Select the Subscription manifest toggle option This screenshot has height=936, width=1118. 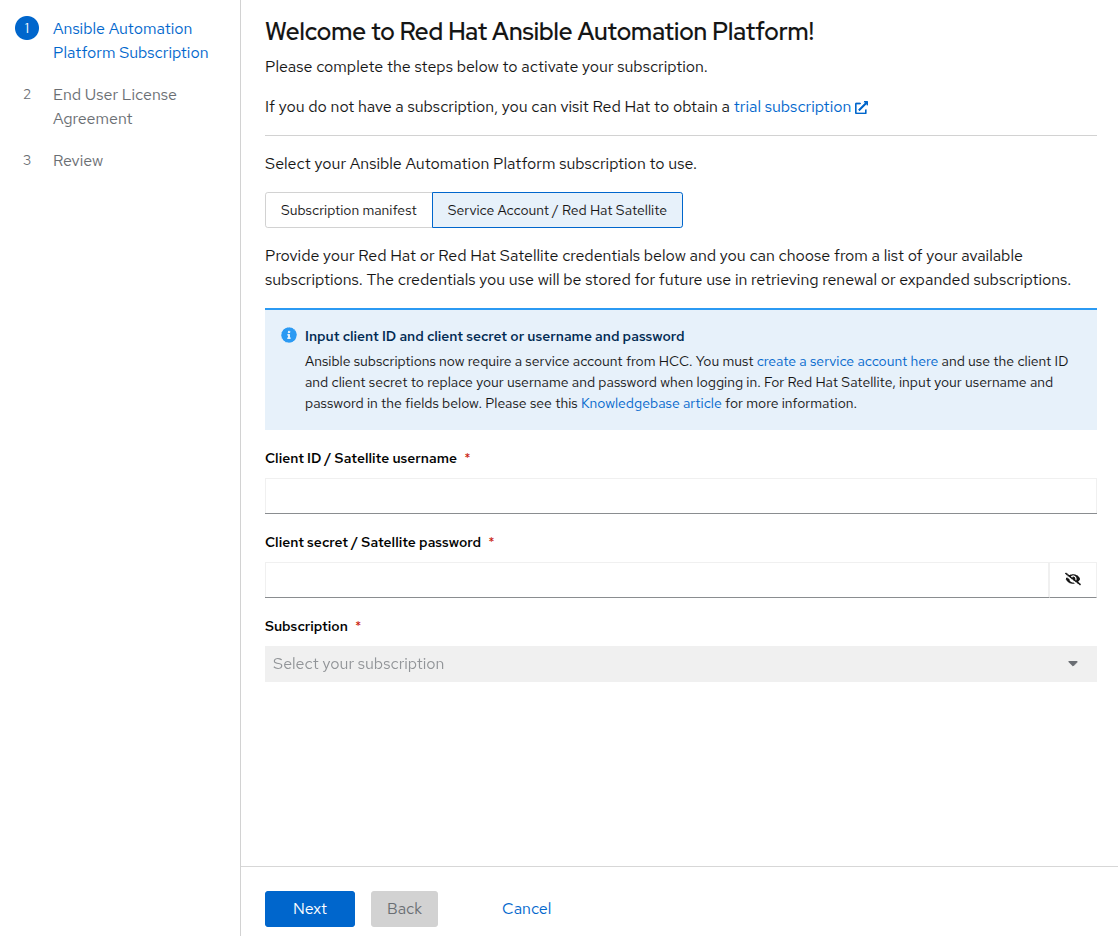[348, 210]
